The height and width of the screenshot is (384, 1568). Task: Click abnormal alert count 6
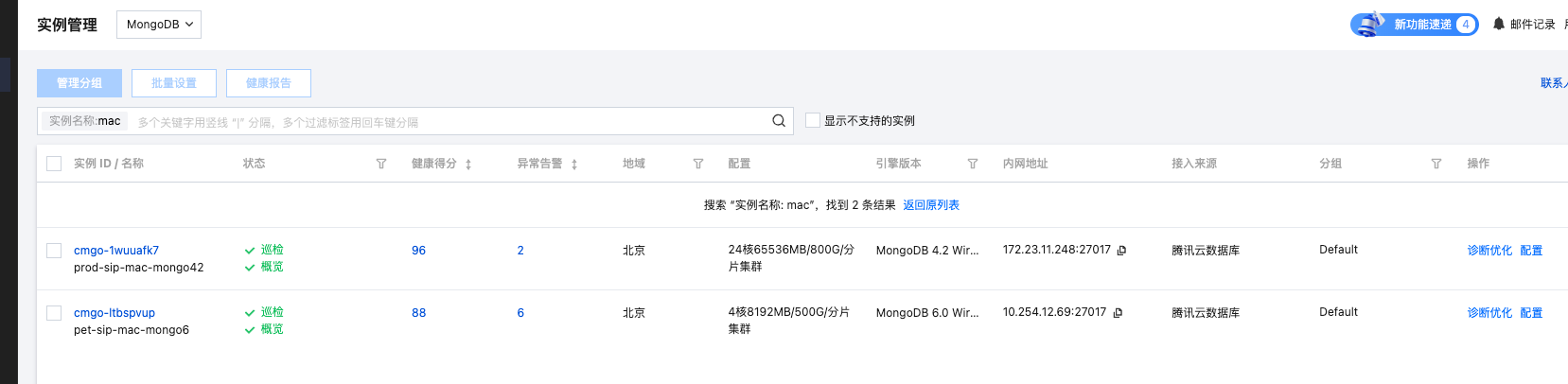pyautogui.click(x=520, y=313)
